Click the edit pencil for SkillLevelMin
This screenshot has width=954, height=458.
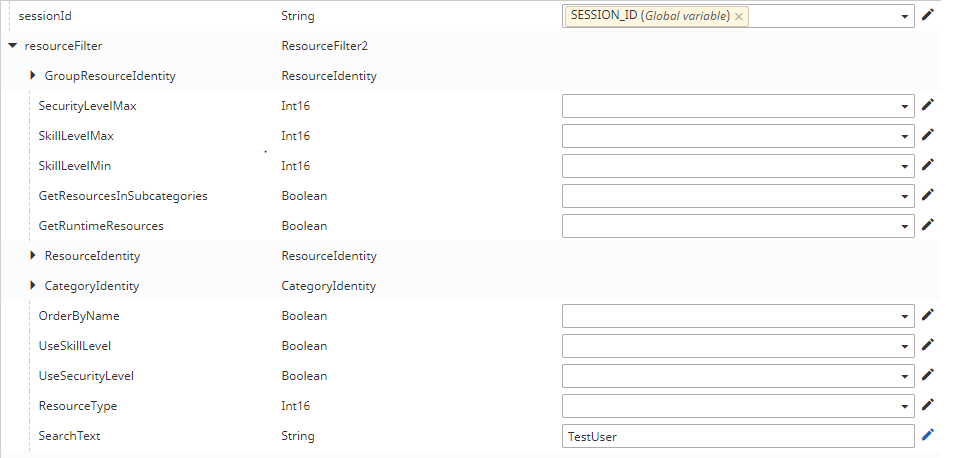point(928,165)
